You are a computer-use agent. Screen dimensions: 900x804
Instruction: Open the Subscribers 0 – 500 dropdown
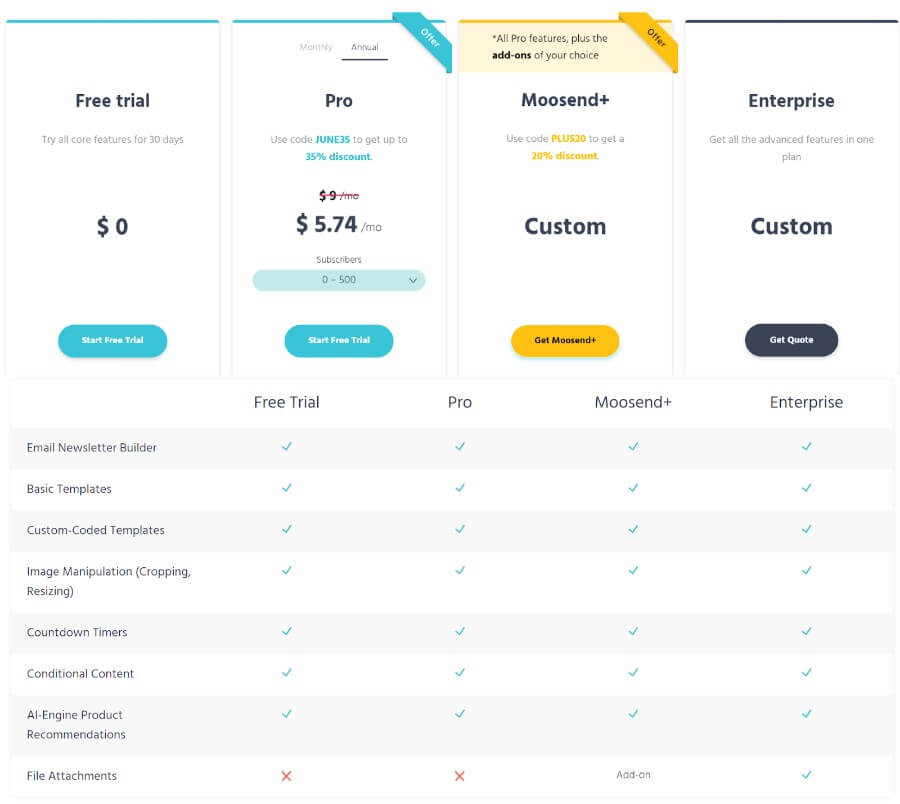(x=339, y=280)
